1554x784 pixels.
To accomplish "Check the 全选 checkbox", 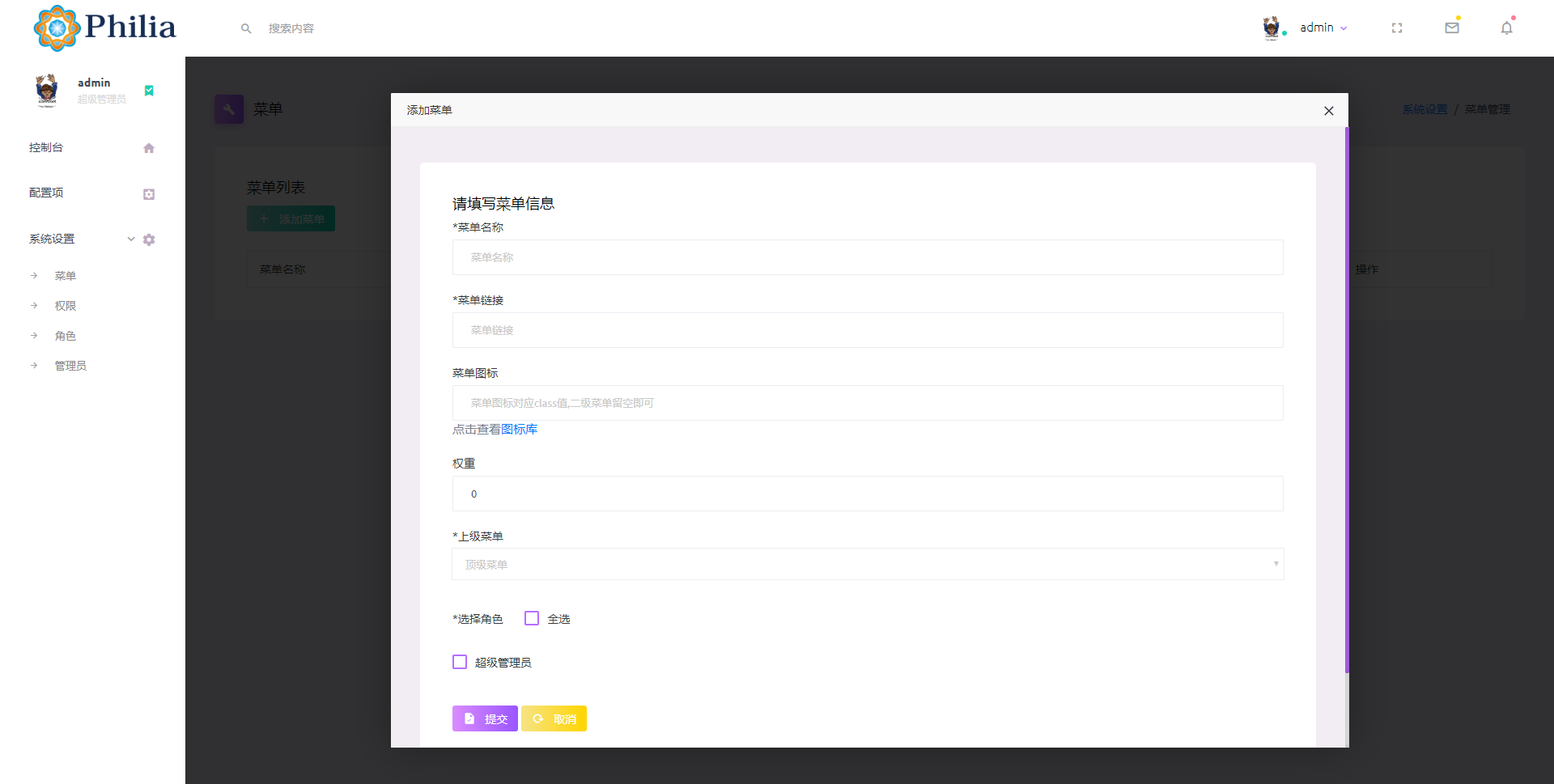I will pos(532,618).
